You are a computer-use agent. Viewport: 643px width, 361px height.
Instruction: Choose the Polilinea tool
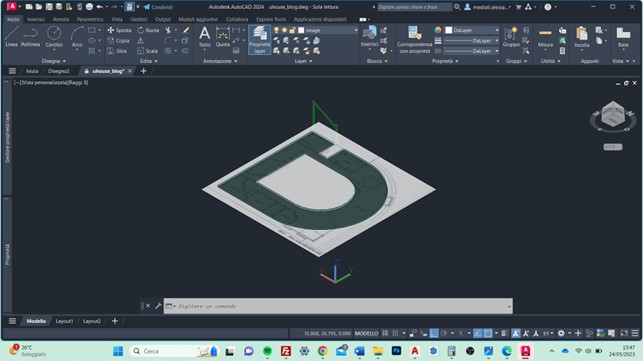click(x=30, y=37)
